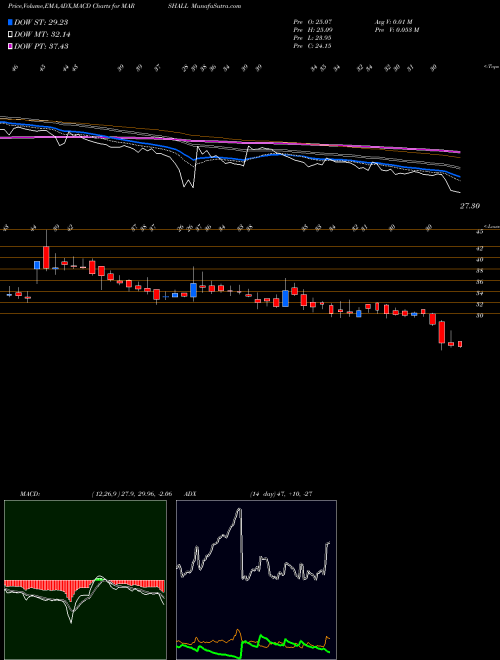Click the 40 price axis label

479,260
